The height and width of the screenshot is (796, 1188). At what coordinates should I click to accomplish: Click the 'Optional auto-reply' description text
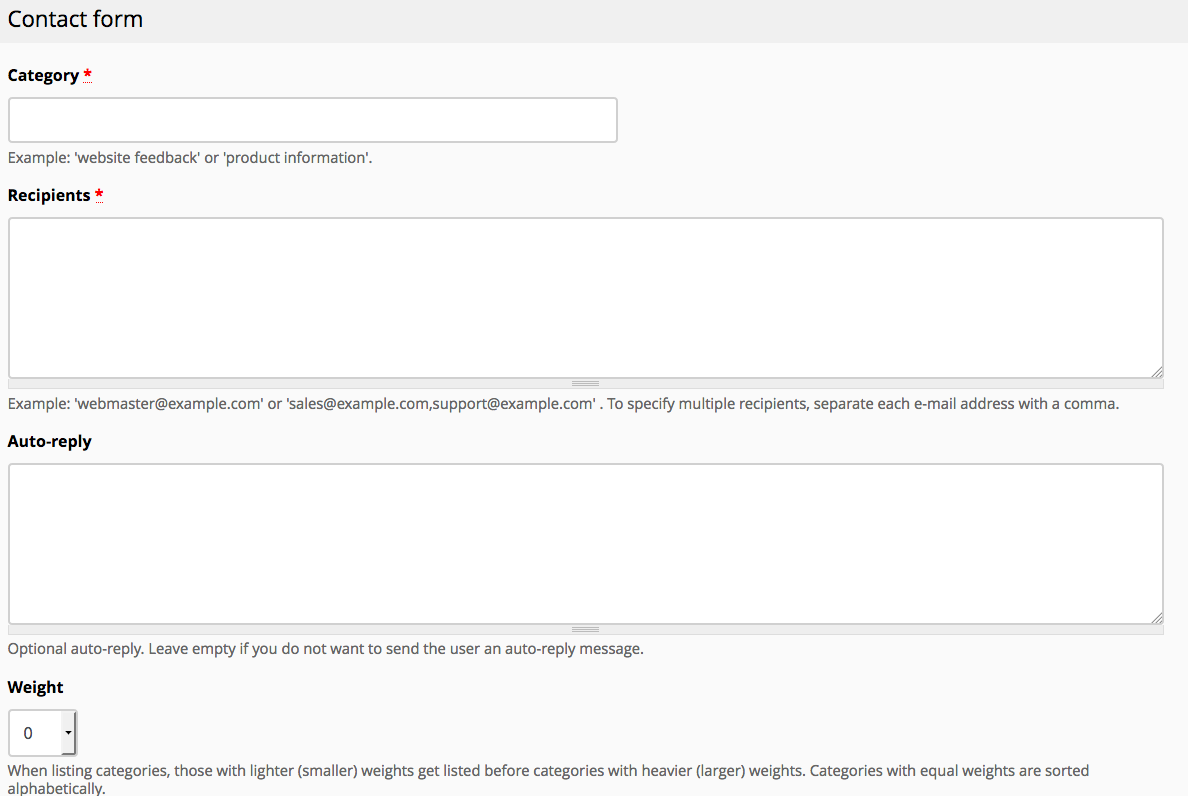[x=326, y=649]
